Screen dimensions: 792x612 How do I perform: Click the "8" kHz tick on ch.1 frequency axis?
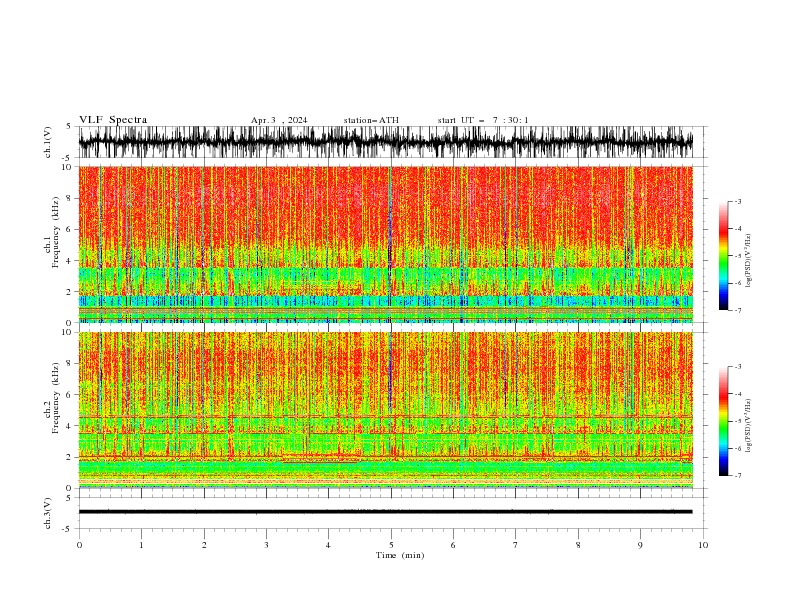pos(70,198)
